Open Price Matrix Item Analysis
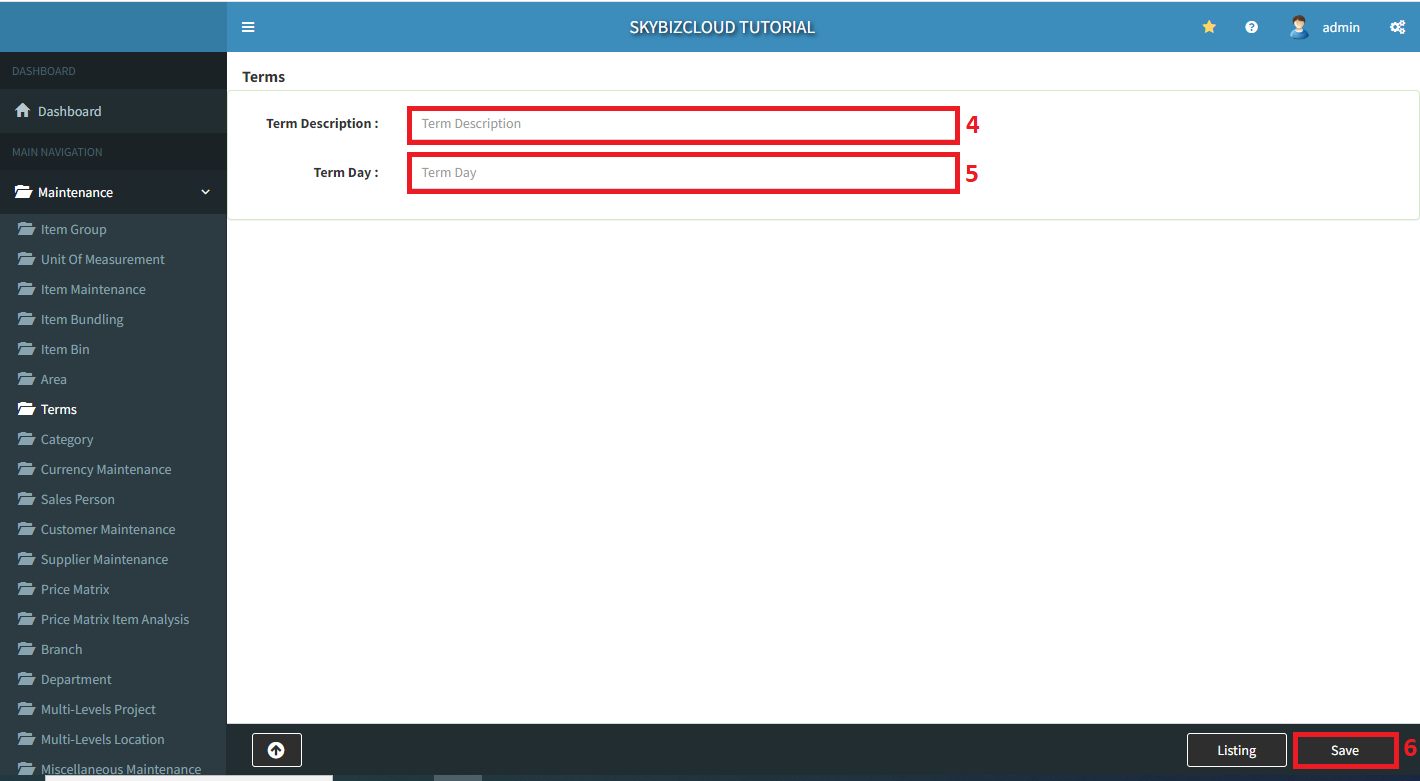1420x781 pixels. point(115,619)
